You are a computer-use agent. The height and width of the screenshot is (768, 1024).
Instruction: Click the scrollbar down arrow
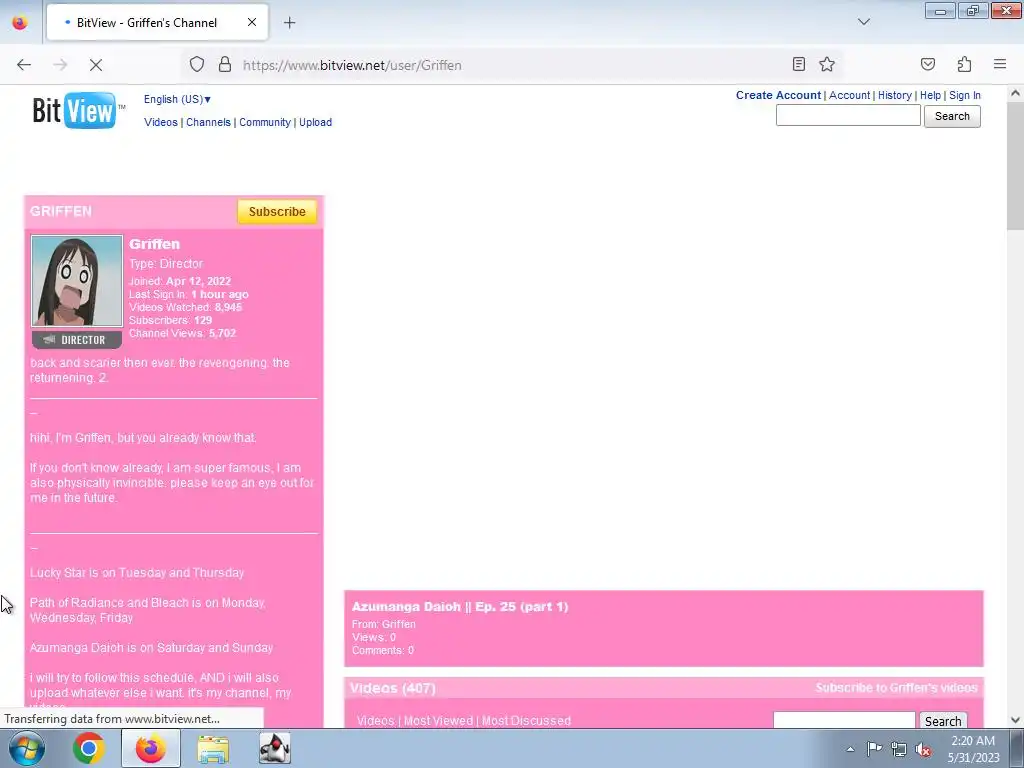coord(1015,719)
